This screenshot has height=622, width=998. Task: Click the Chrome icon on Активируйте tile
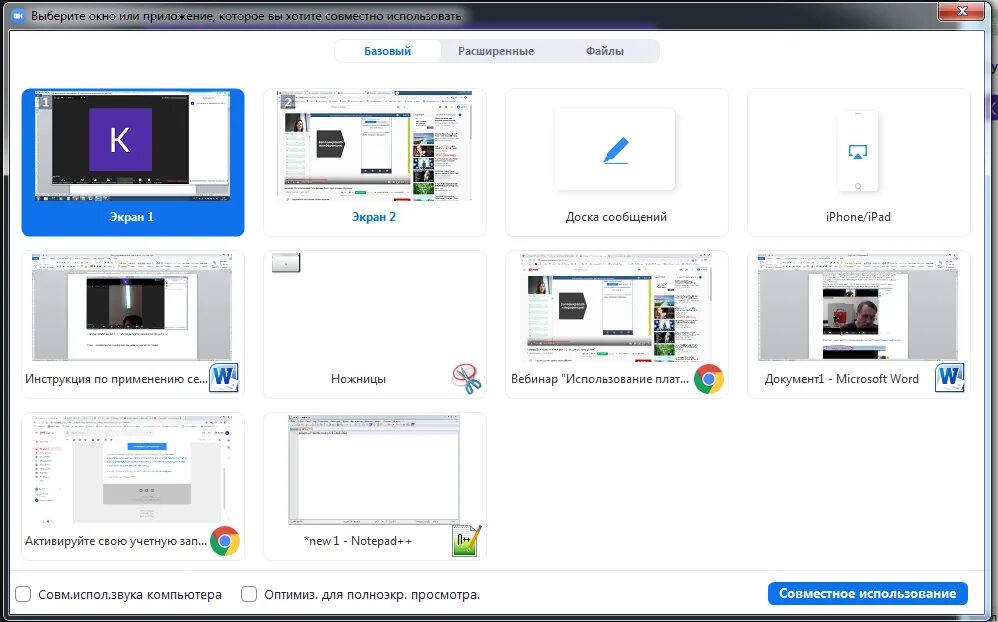pos(225,541)
